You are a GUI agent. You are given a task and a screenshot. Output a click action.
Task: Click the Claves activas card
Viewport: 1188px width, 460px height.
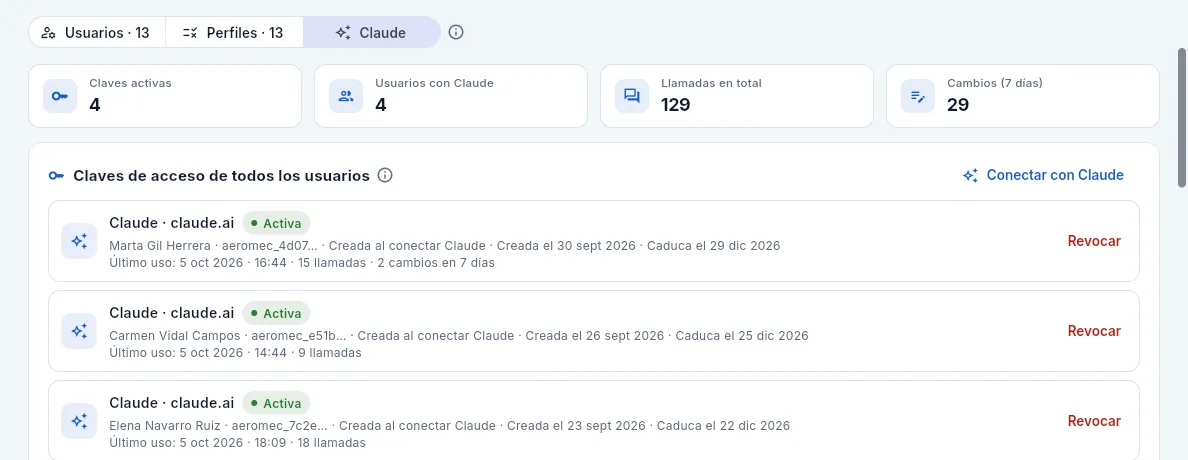click(x=165, y=96)
